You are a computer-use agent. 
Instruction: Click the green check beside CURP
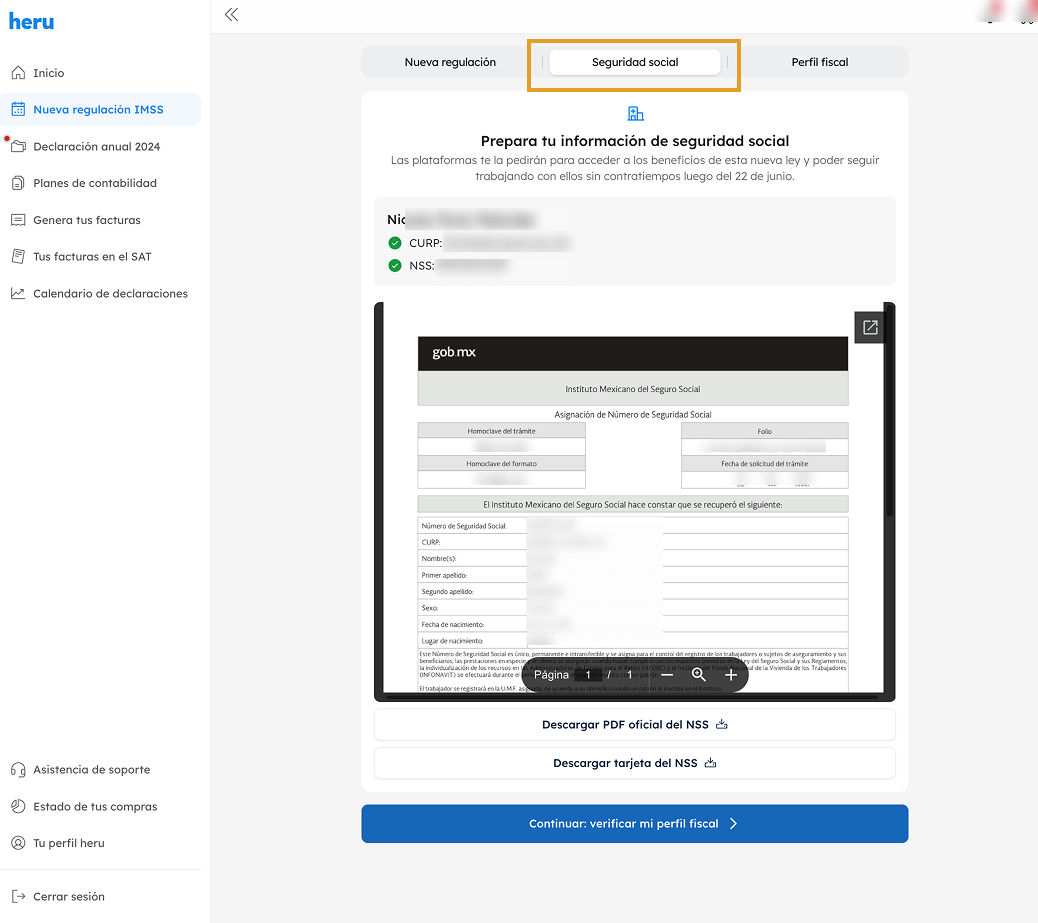coord(395,243)
